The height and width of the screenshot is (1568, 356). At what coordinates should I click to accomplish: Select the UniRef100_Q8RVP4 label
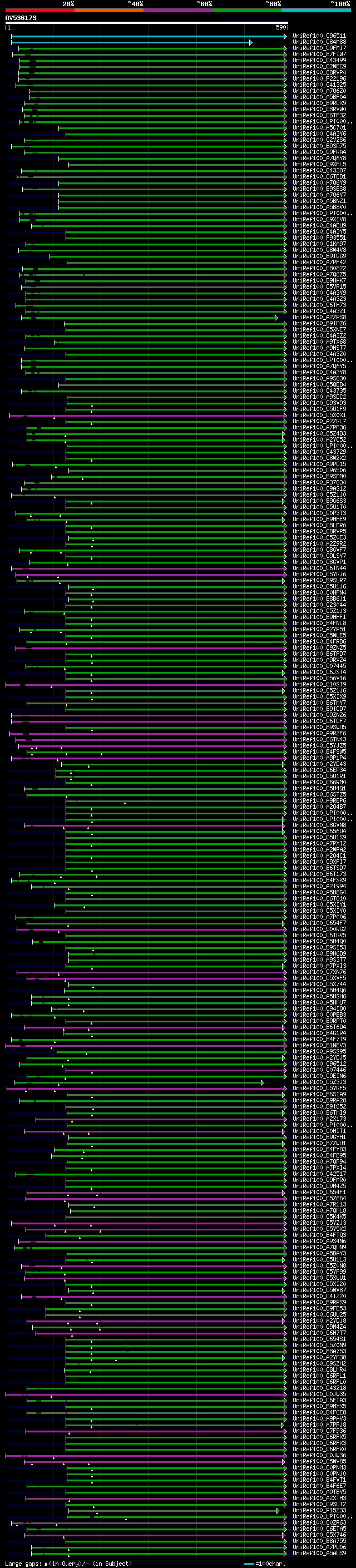click(x=319, y=73)
